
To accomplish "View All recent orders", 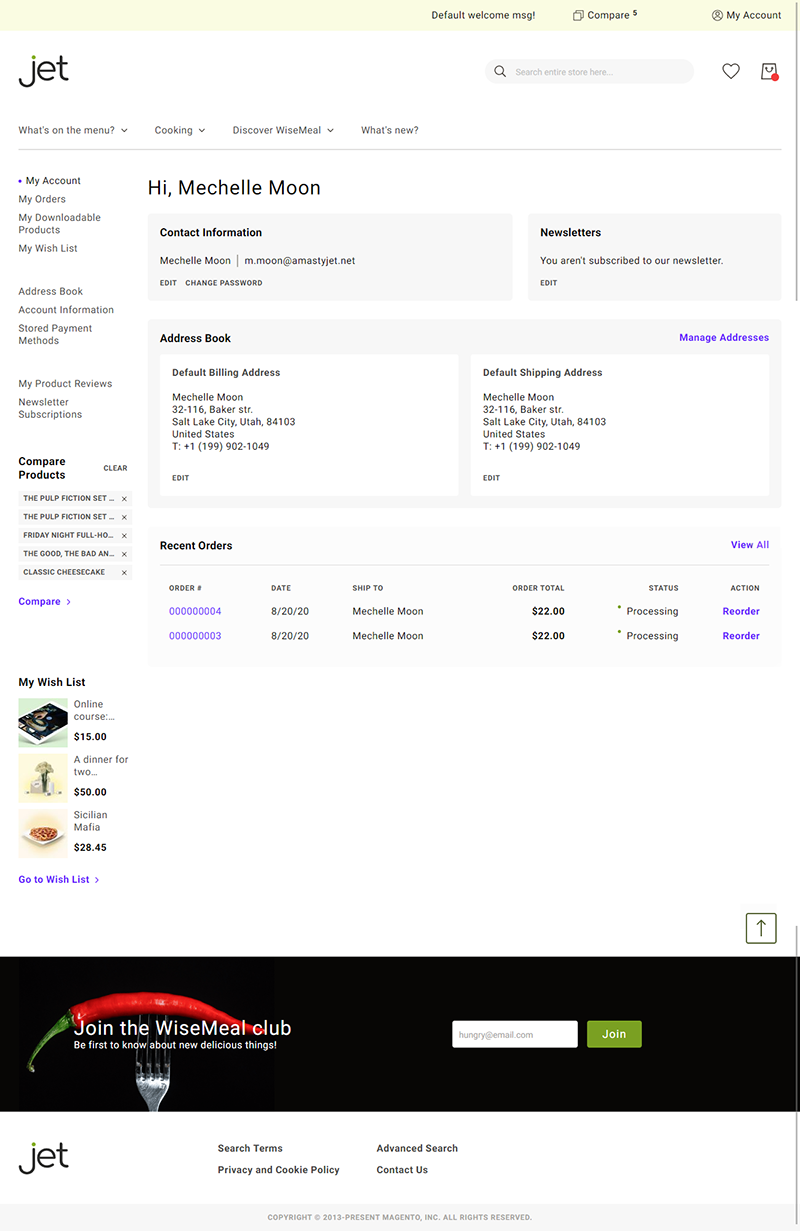I will tap(750, 545).
